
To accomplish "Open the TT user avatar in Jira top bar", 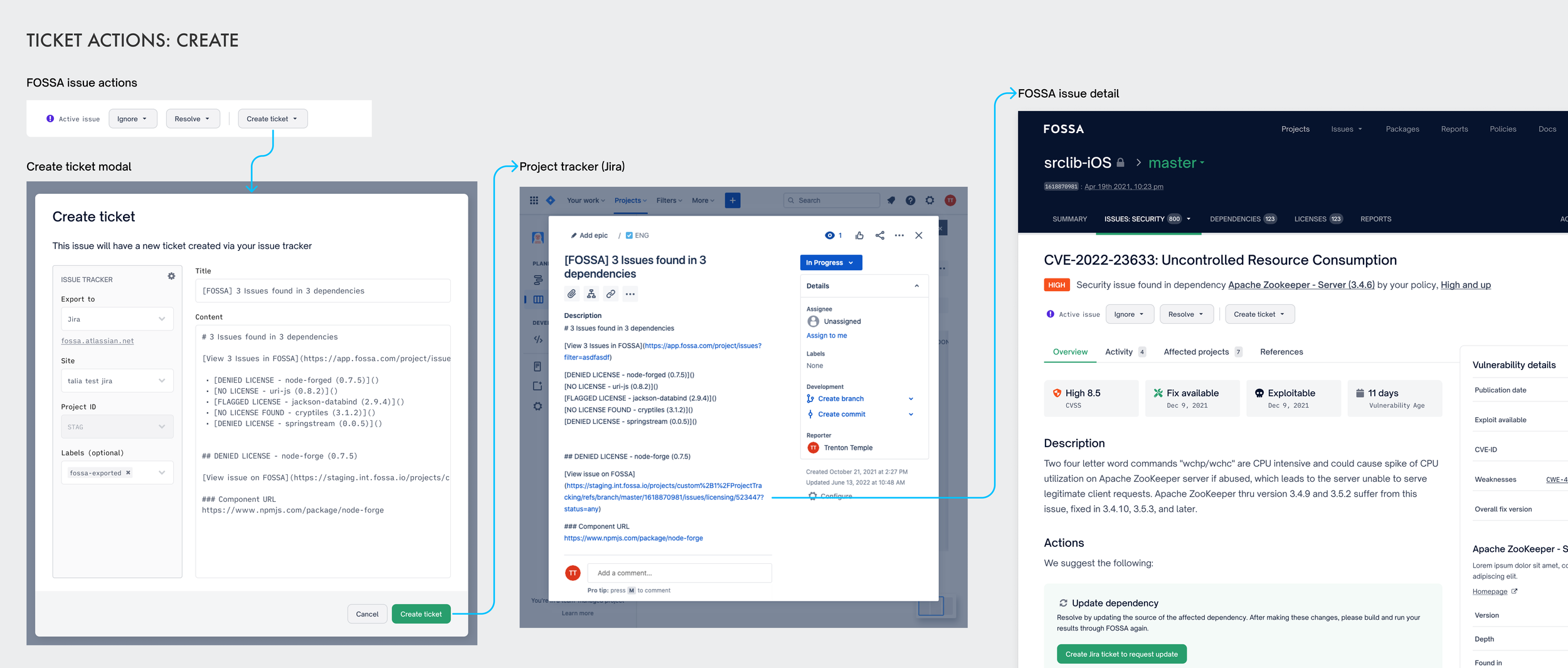I will [950, 200].
